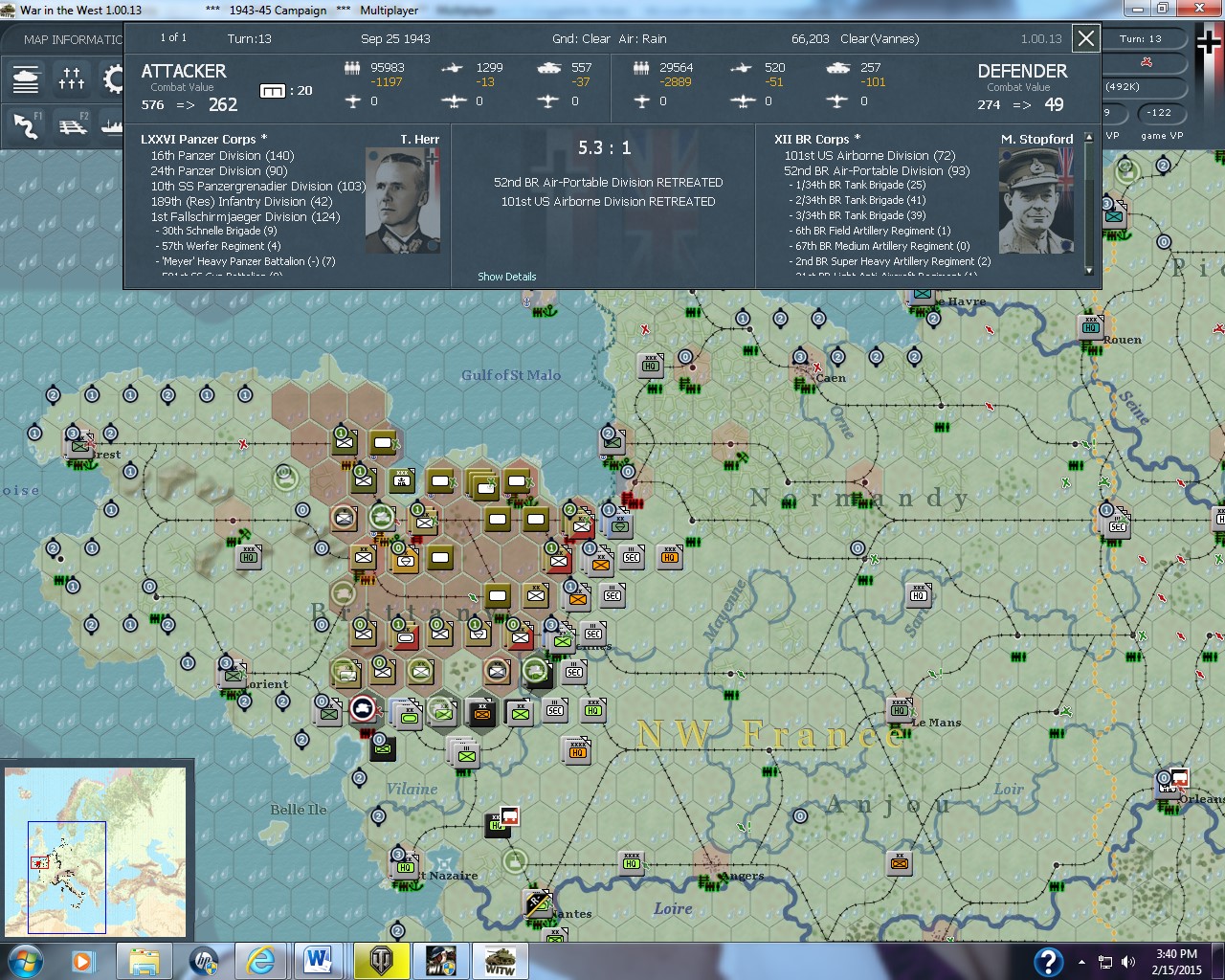1225x980 pixels.
Task: Select 2nd BR Super Heavy Artillery Regiment
Action: point(890,261)
